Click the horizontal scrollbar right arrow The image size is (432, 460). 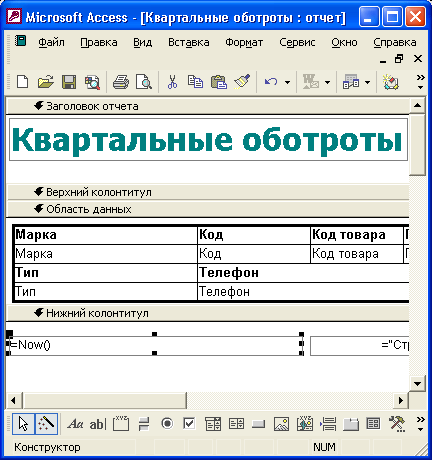[401, 400]
